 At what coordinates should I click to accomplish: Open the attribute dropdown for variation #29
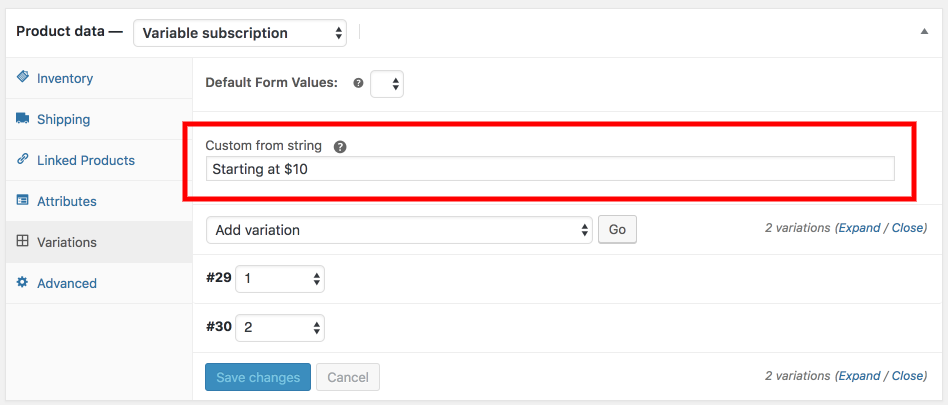tap(280, 279)
